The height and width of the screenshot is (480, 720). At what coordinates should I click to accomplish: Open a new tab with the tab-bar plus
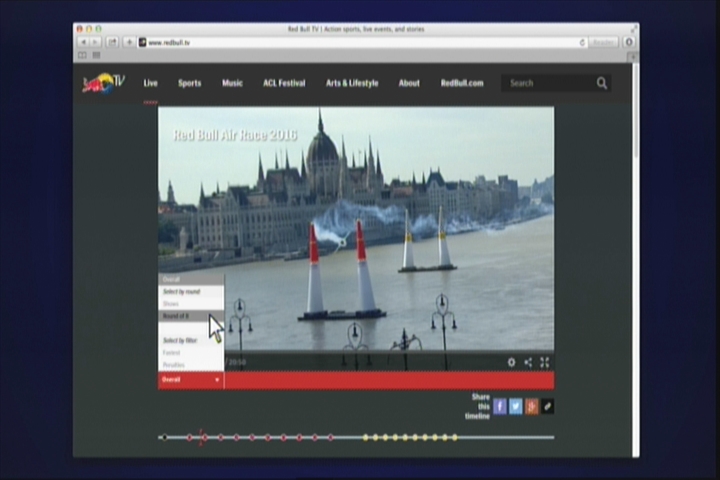point(633,57)
